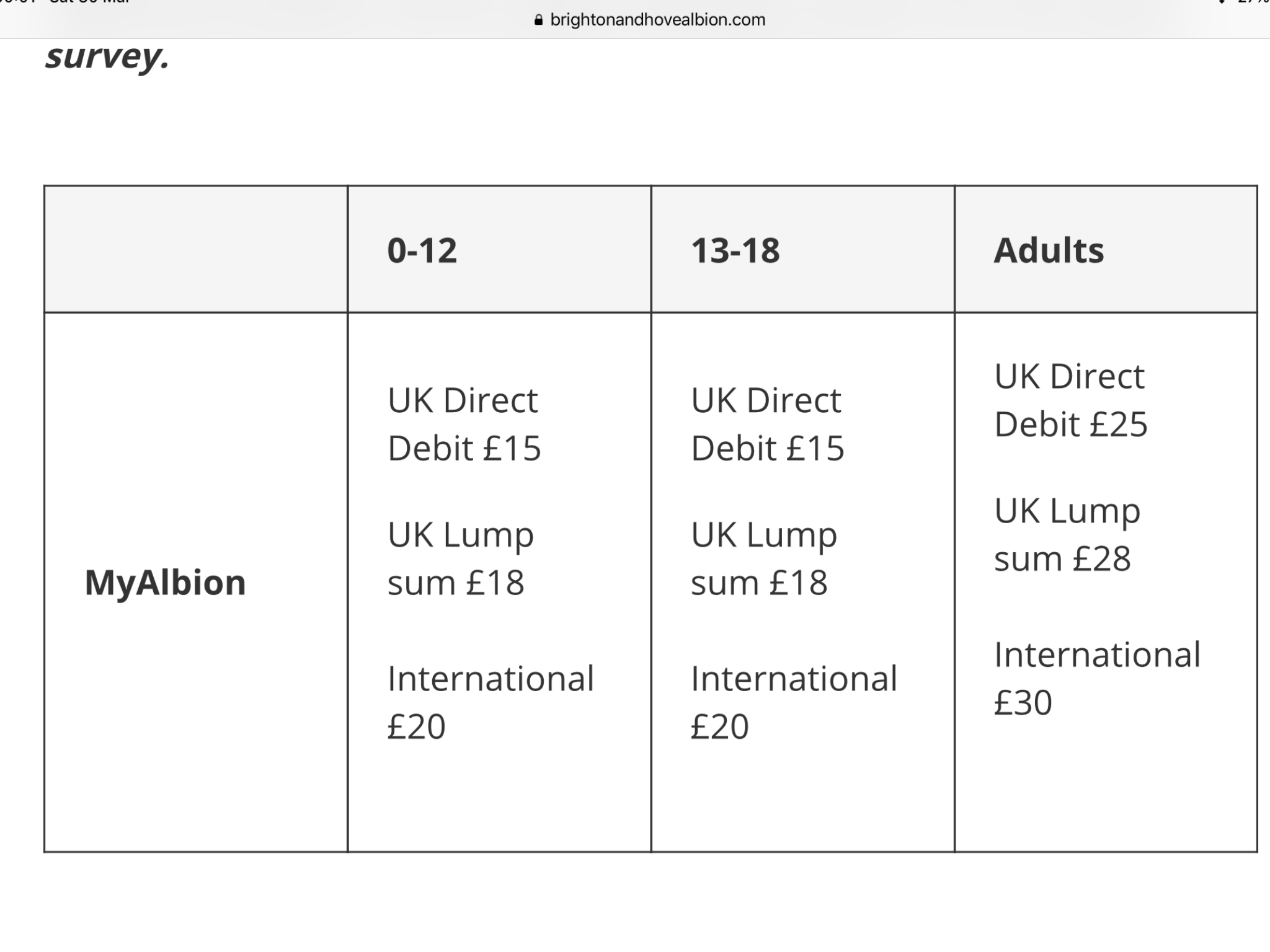
Task: Select the brightonandhovealbion.com address field
Action: pos(649,20)
